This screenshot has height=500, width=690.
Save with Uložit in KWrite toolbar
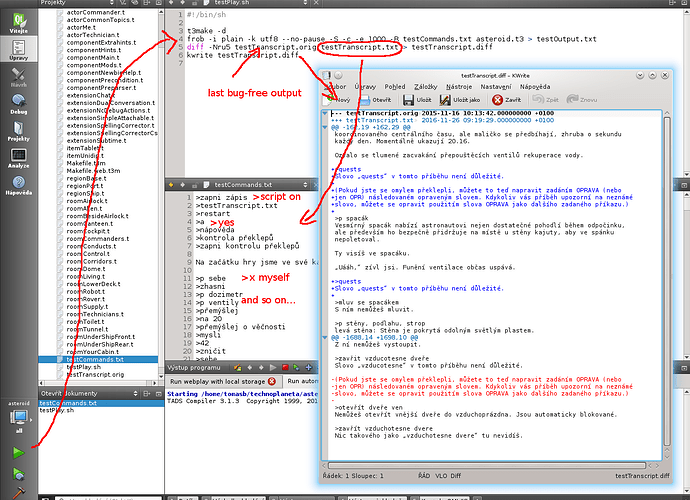pyautogui.click(x=417, y=100)
